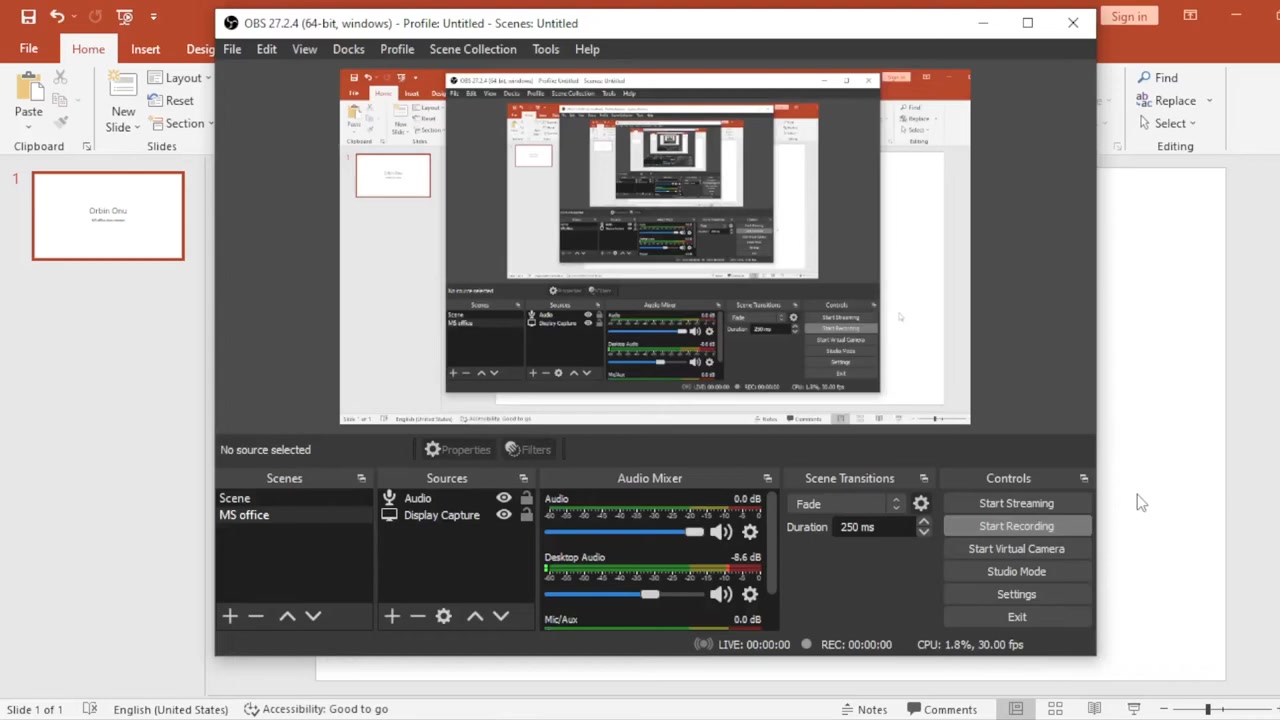
Task: Open Customize Quick Access Toolbar dropdown
Action: 153,16
